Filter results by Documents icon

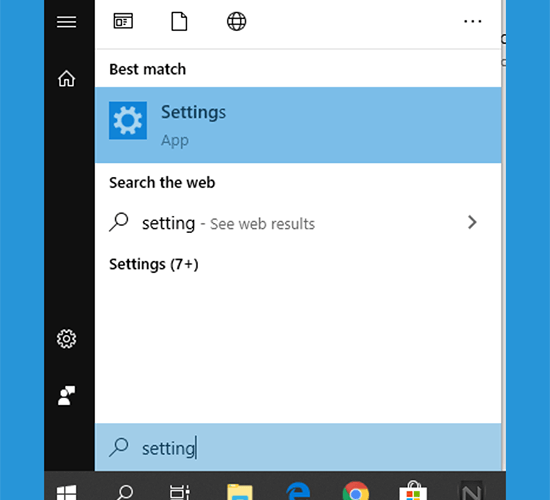[x=179, y=21]
